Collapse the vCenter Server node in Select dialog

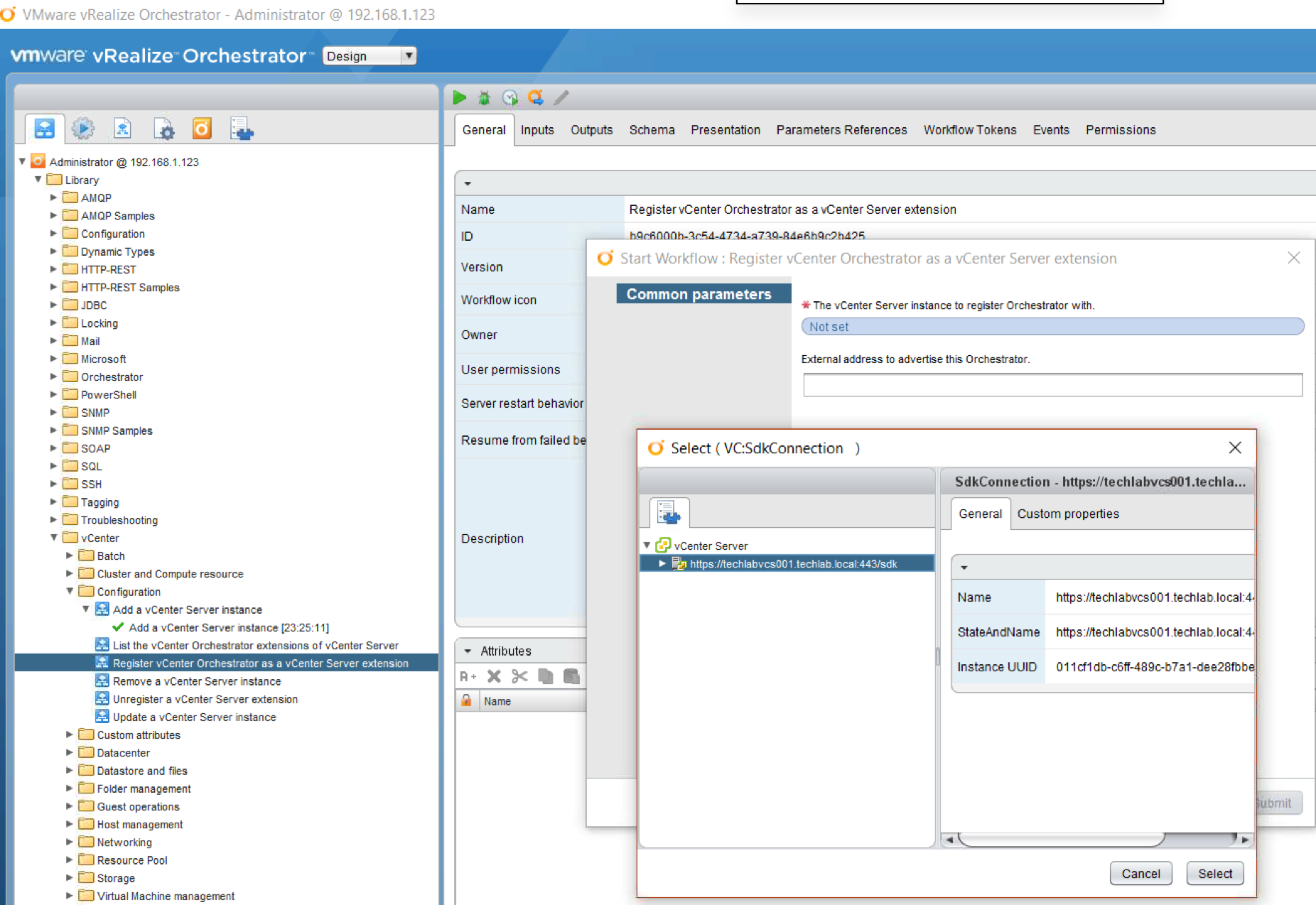pos(647,546)
